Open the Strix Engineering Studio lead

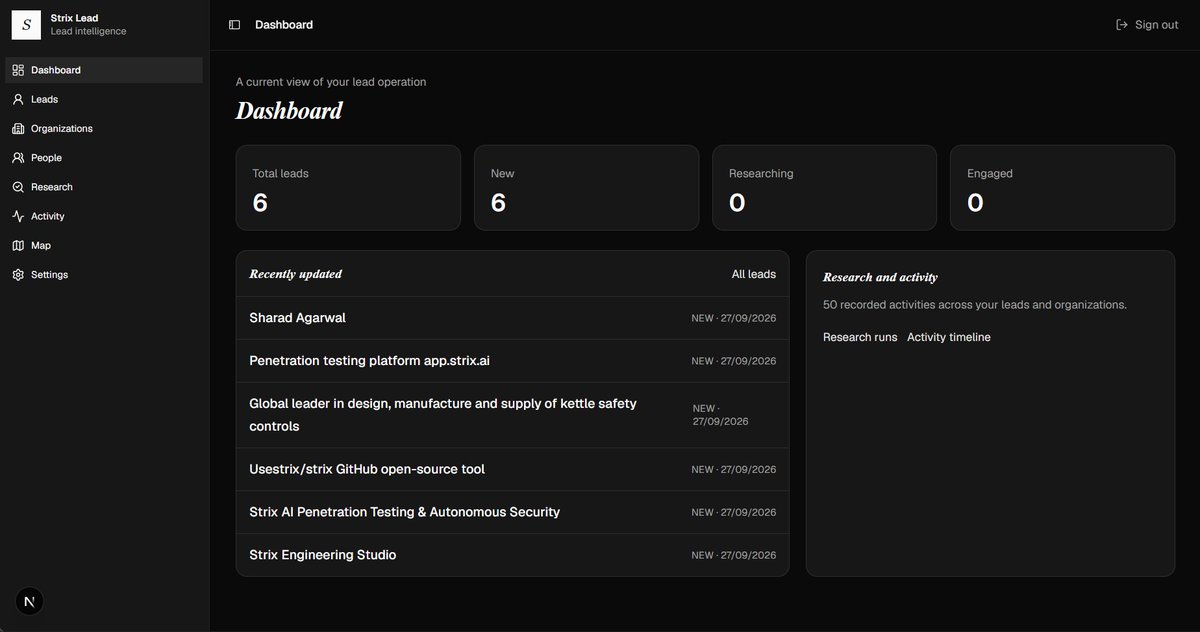512,554
